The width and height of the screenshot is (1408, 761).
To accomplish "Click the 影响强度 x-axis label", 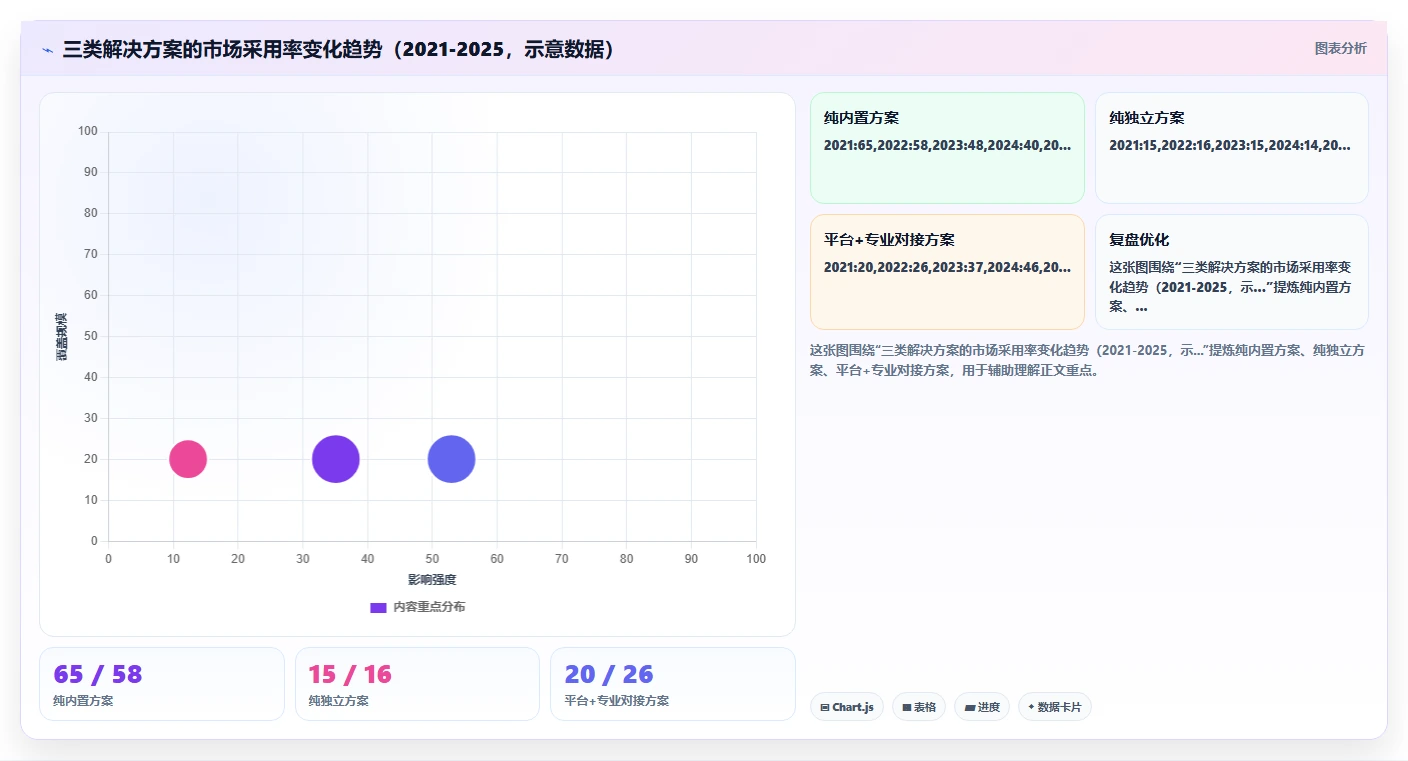I will pyautogui.click(x=432, y=580).
